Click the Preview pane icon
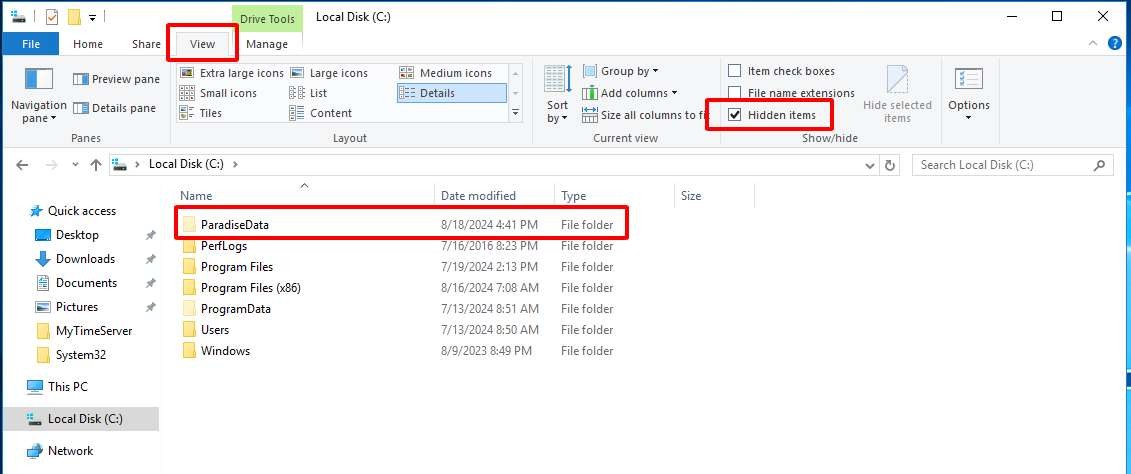The height and width of the screenshot is (474, 1131). [x=82, y=79]
